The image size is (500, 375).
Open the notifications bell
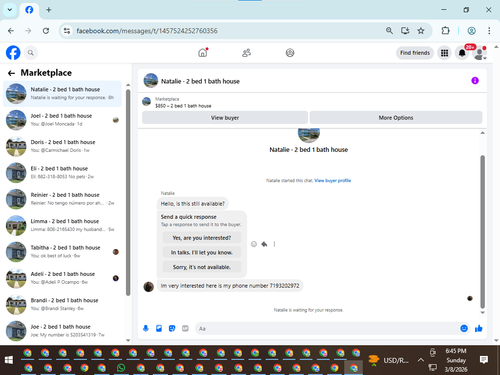pos(462,53)
